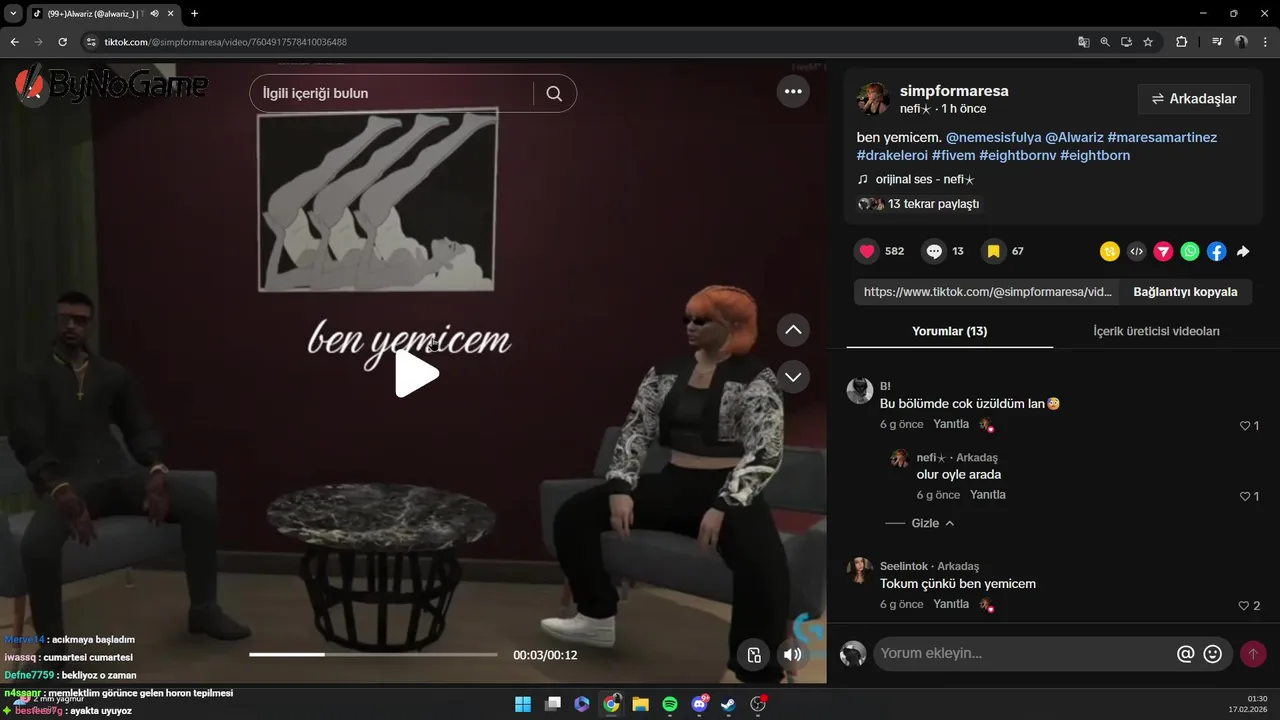Open the three-dot more options menu
The image size is (1280, 720).
[793, 91]
